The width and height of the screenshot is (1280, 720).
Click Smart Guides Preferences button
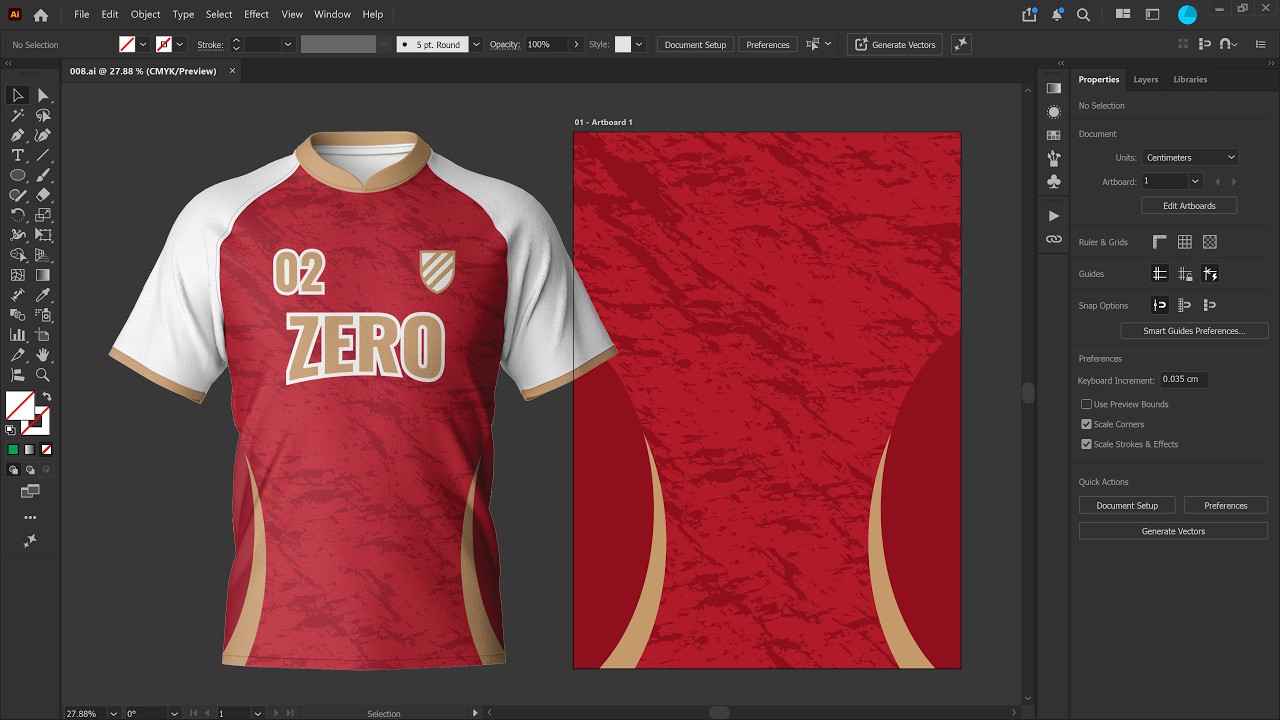tap(1193, 330)
